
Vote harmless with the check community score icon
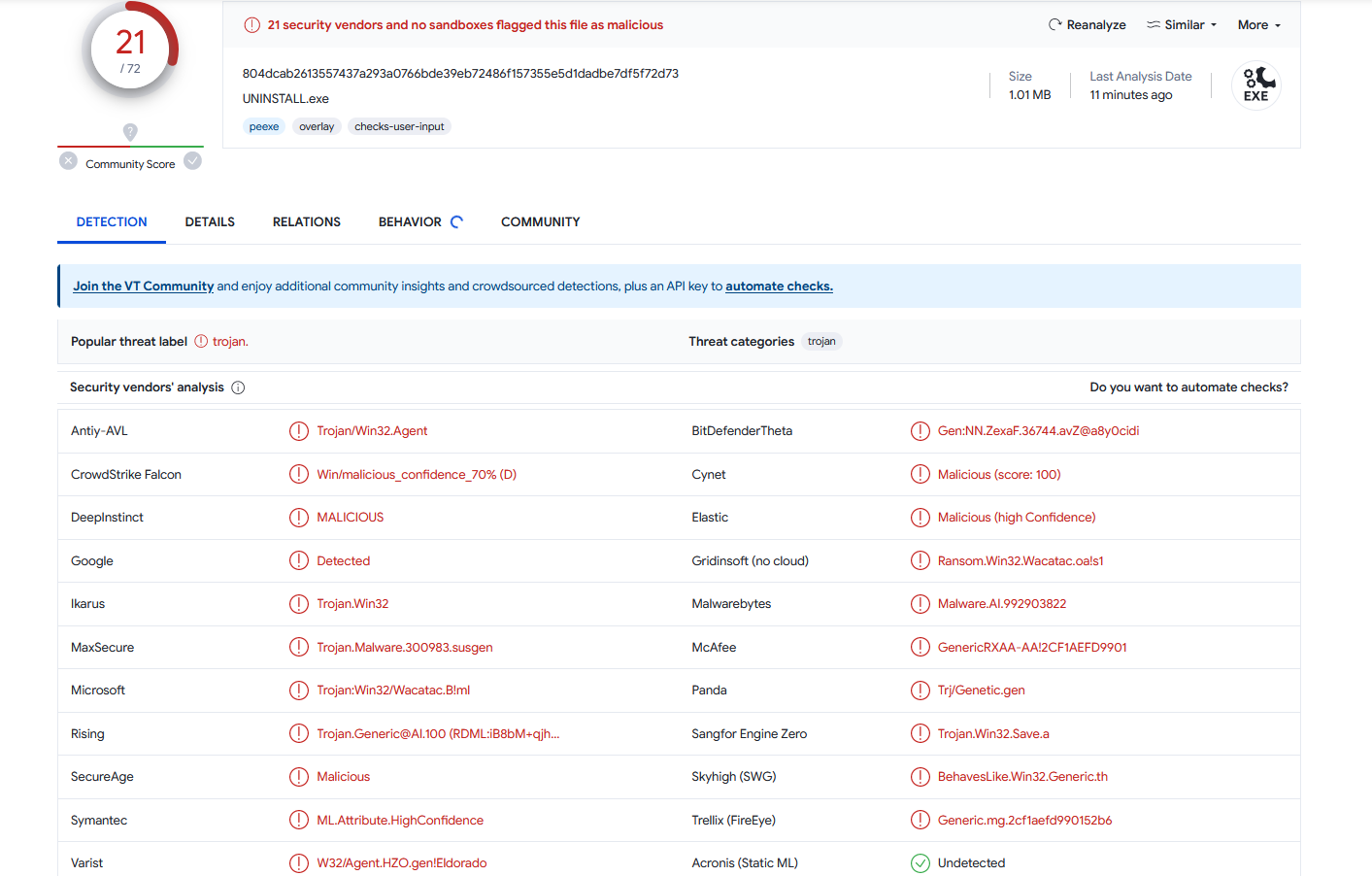tap(192, 161)
